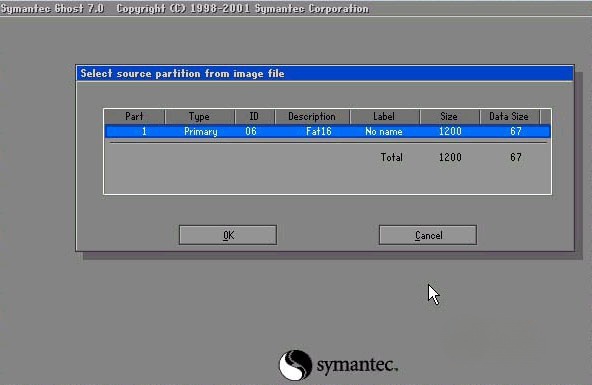The image size is (592, 385).
Task: Click the Data Size column header
Action: tap(509, 116)
